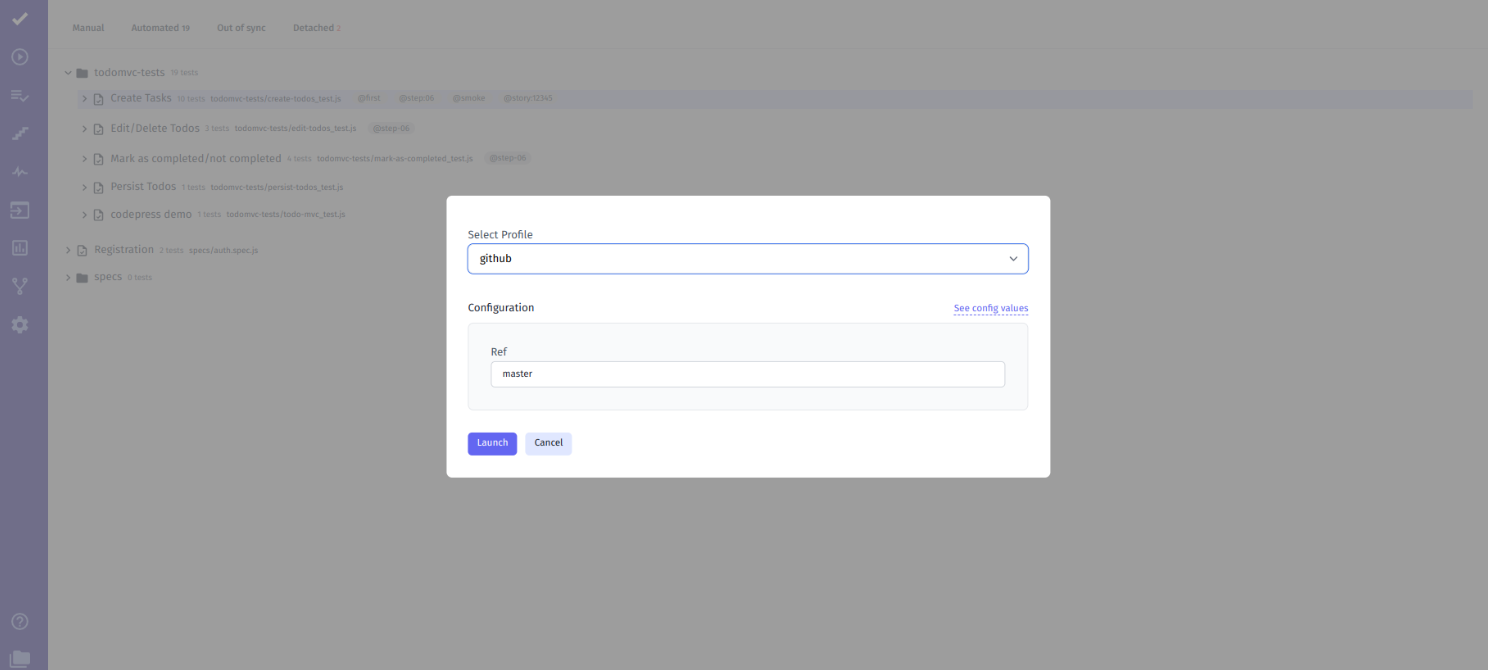Open the See config values link
This screenshot has height=670, width=1488.
990,308
